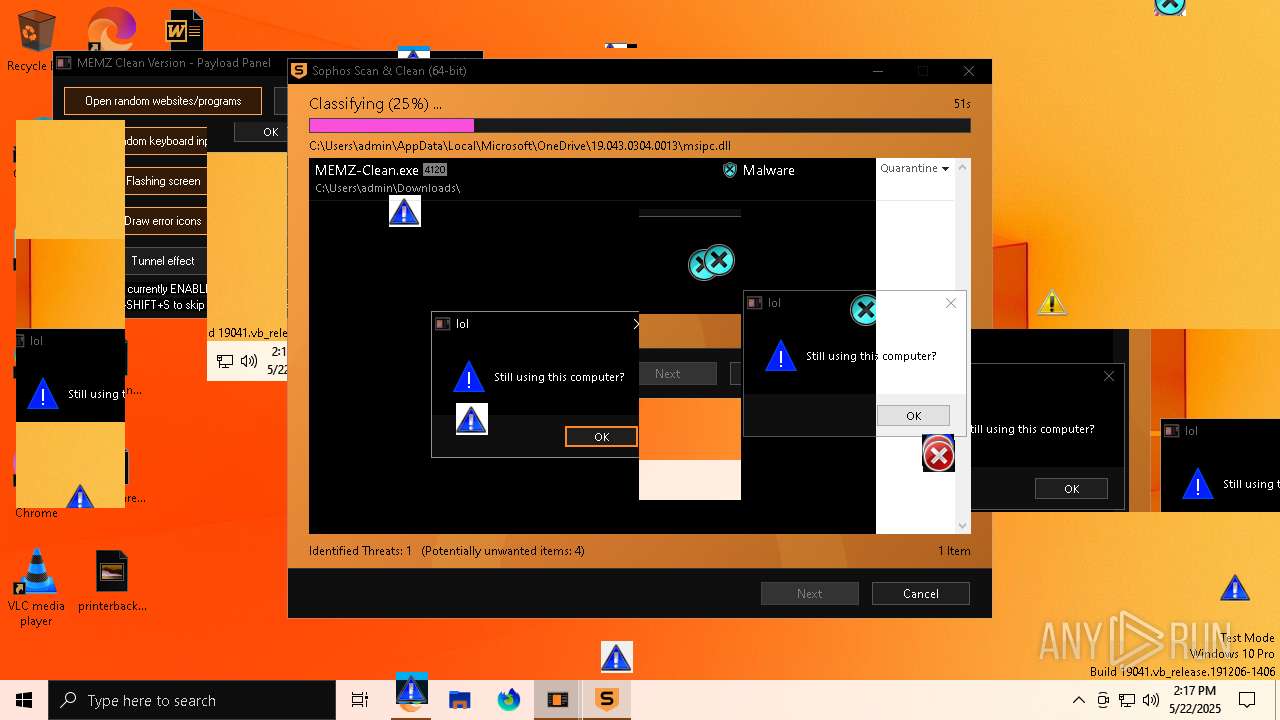The width and height of the screenshot is (1280, 720).
Task: Open notification center icon
Action: [1247, 700]
